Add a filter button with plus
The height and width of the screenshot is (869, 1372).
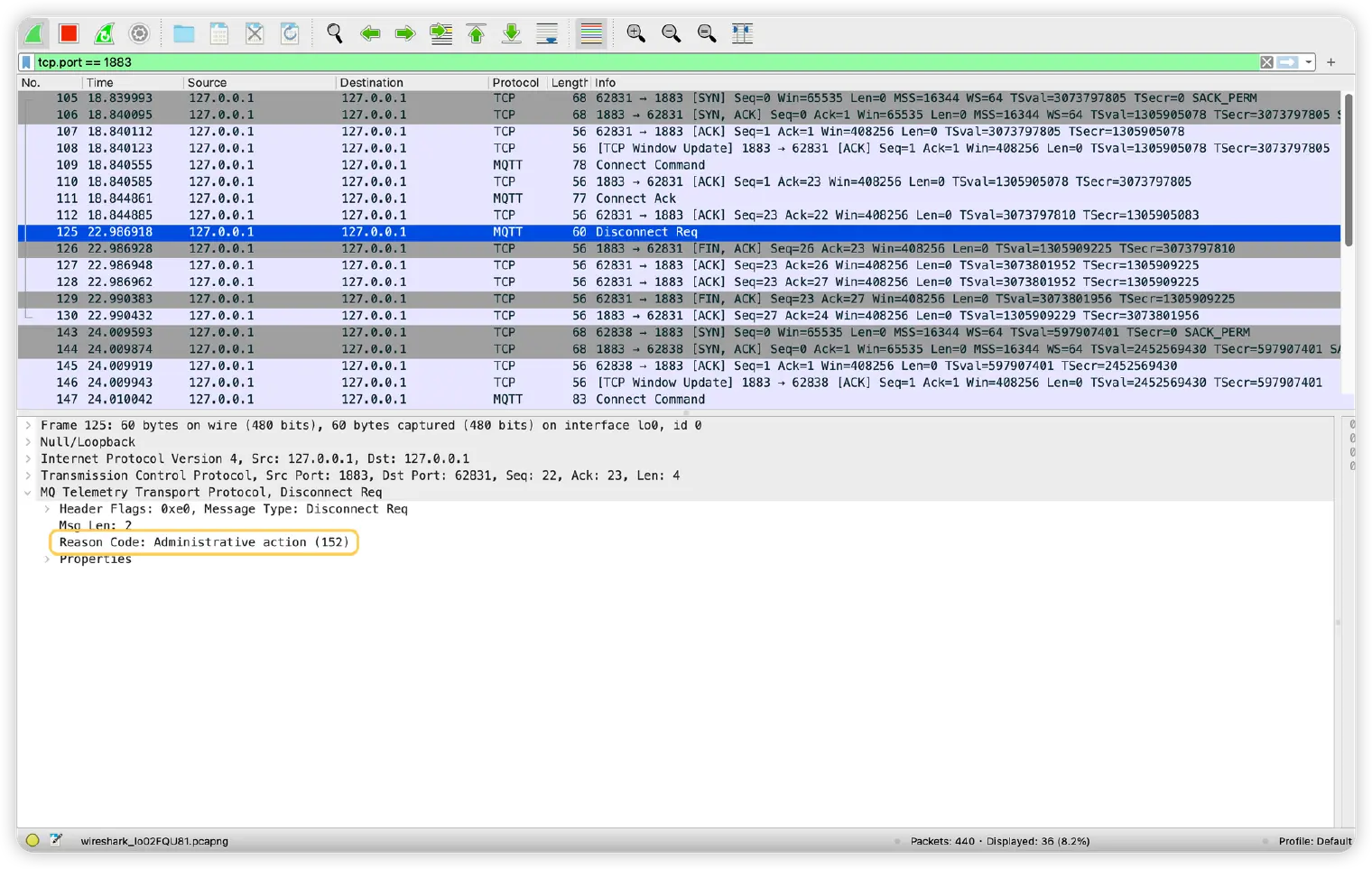click(1330, 62)
